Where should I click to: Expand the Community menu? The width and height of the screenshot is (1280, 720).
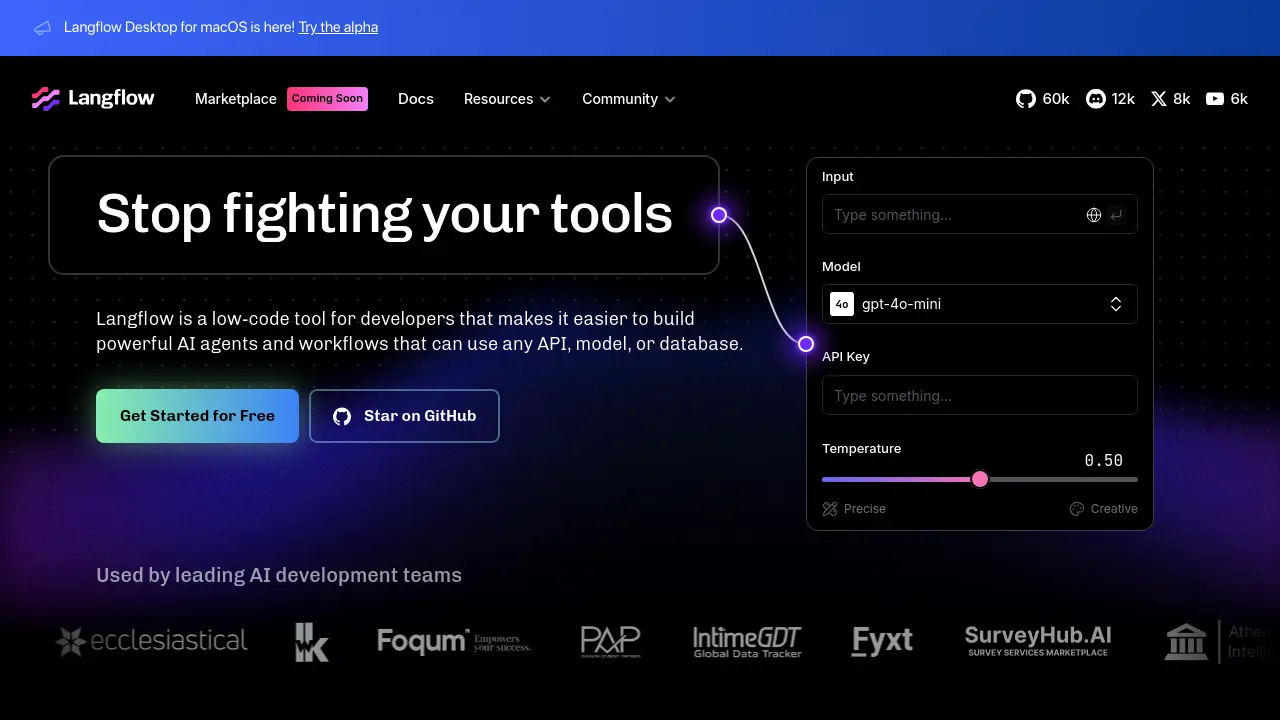pyautogui.click(x=629, y=99)
